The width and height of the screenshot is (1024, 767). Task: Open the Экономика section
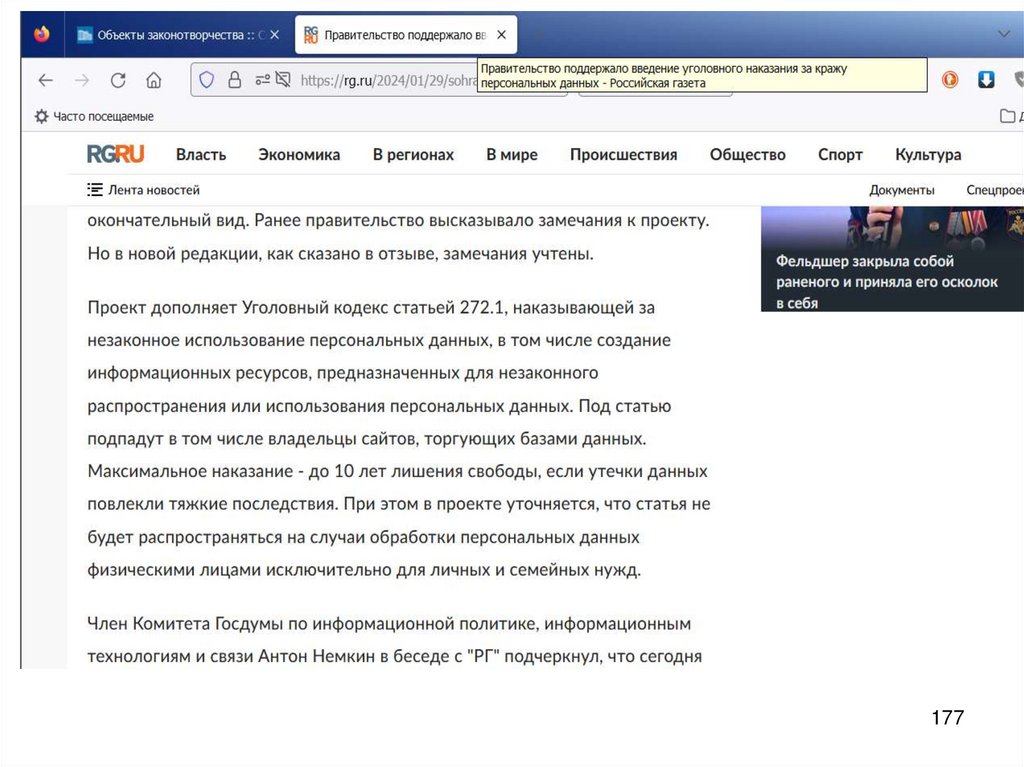(x=299, y=154)
